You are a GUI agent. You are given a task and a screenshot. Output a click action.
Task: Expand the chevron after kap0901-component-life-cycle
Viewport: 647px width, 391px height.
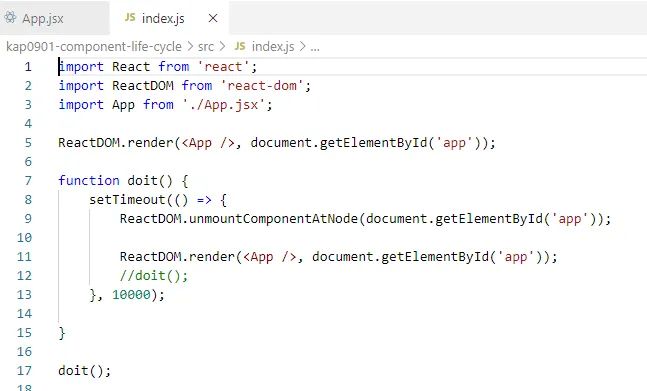point(190,47)
